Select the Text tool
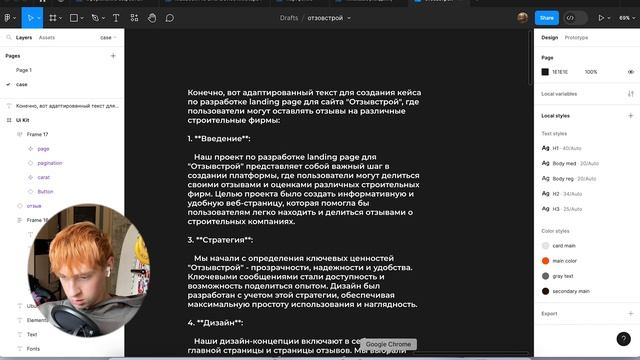This screenshot has height=360, width=640. [116, 18]
